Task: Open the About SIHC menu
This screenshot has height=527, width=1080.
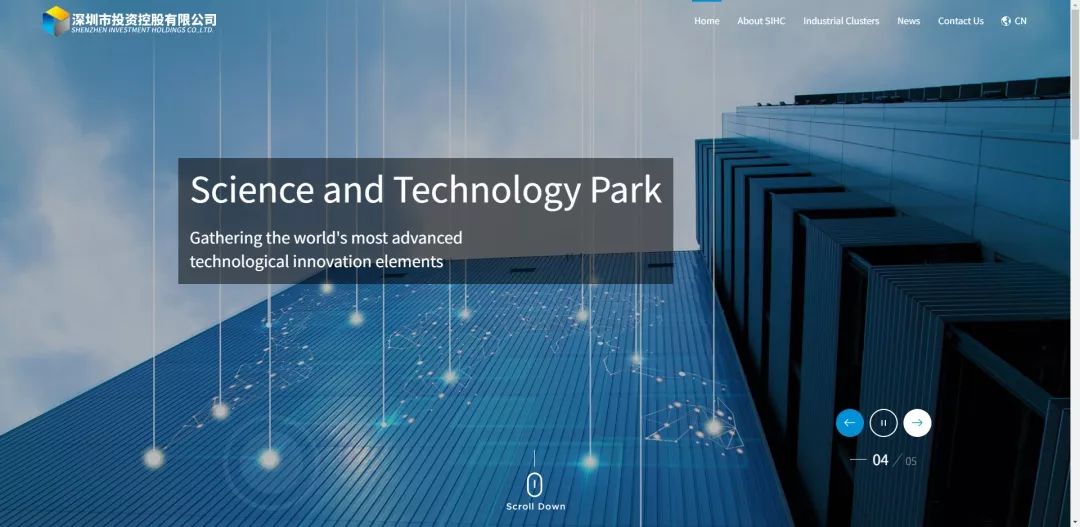Action: (761, 21)
